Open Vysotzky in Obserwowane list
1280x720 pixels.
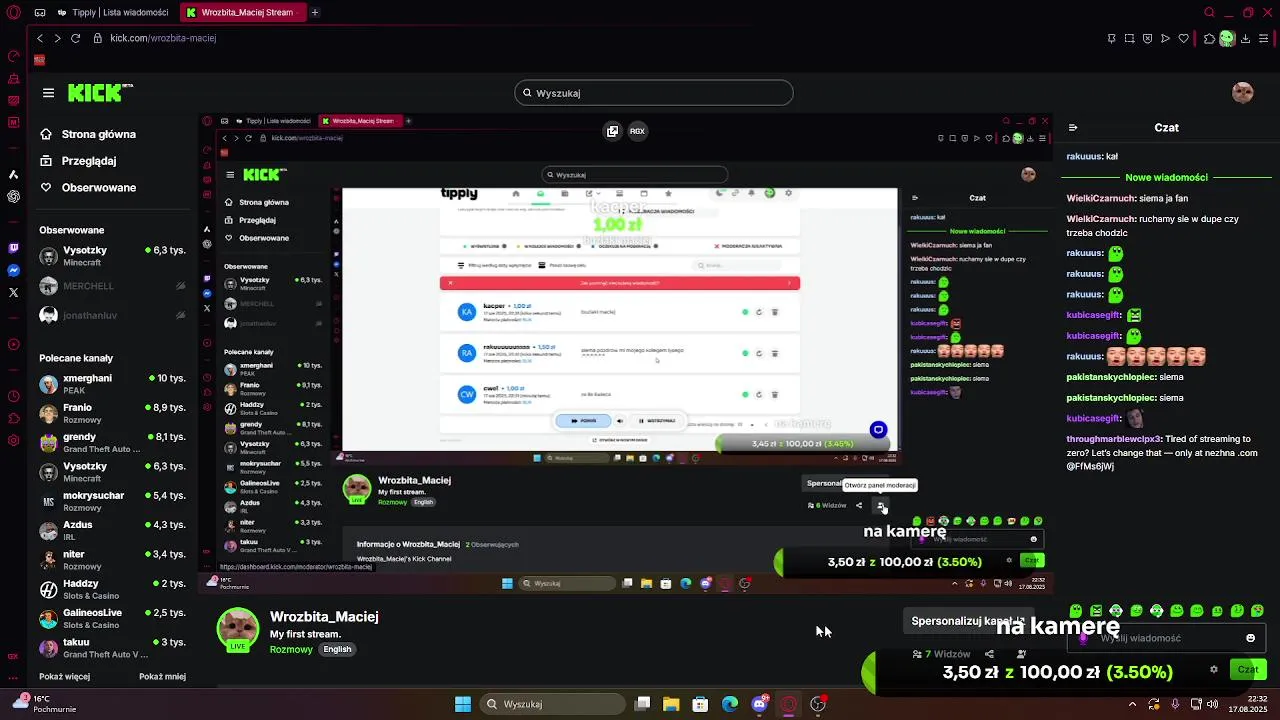click(112, 256)
